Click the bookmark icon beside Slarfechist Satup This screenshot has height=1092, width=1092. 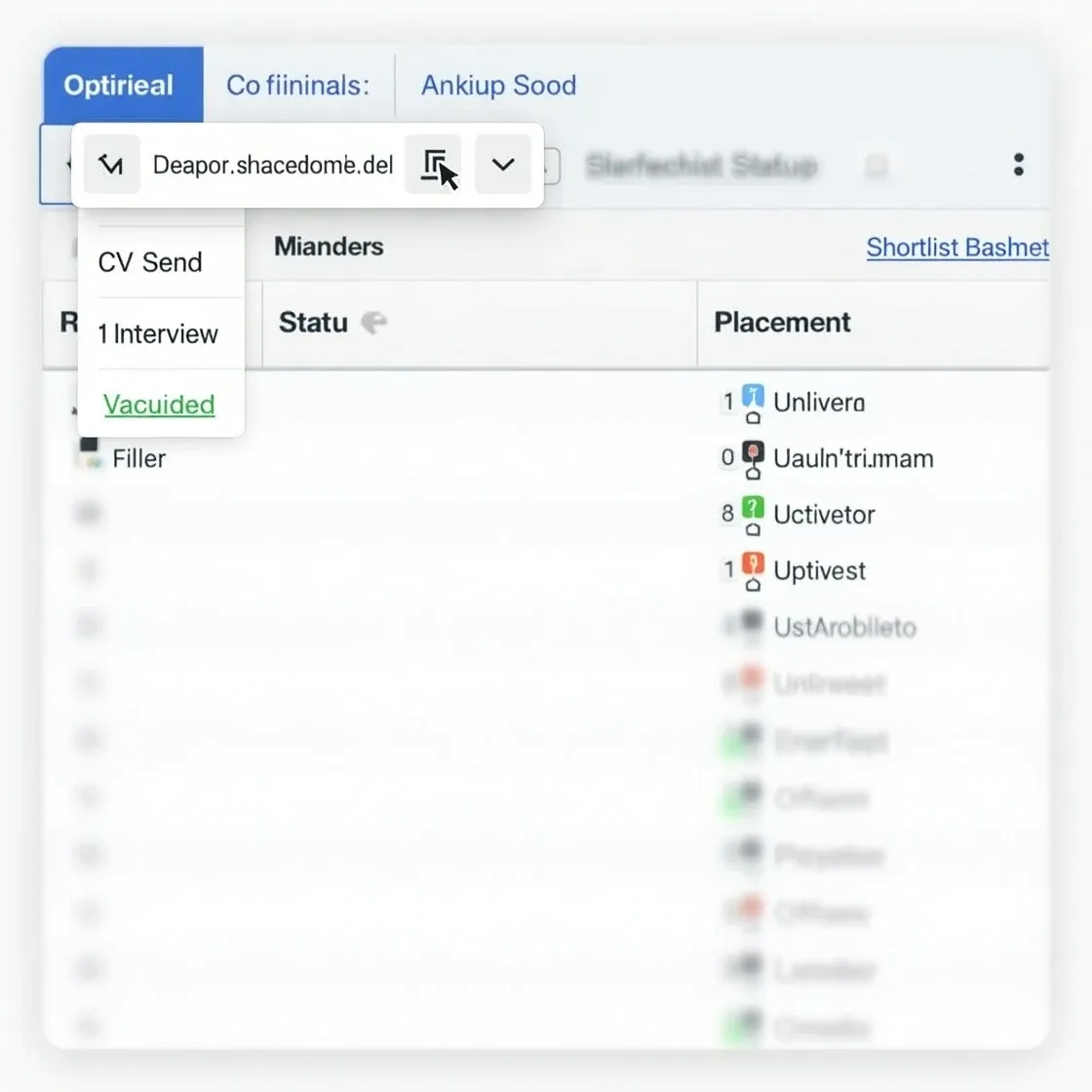pos(877,166)
